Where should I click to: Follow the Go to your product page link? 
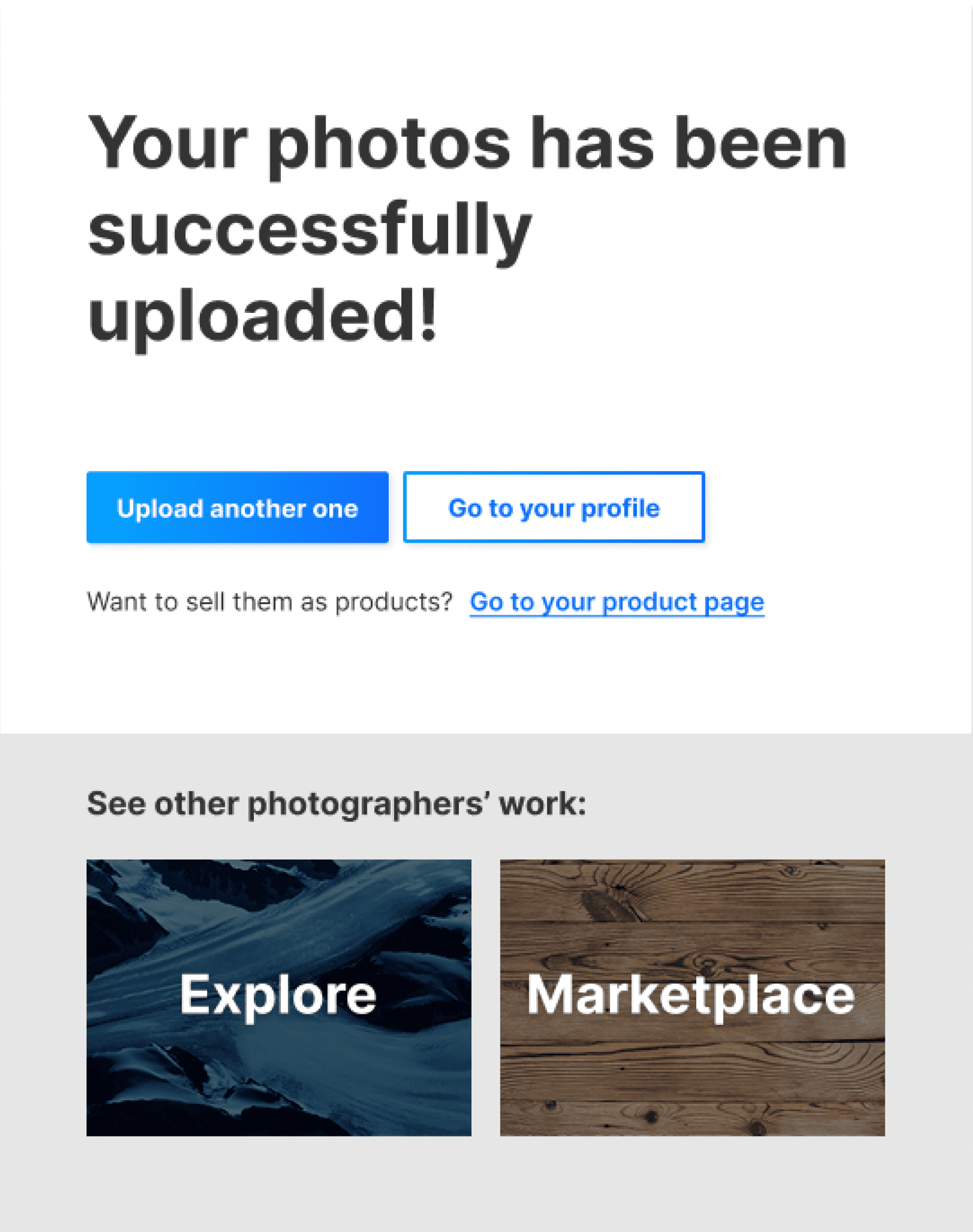coord(617,602)
